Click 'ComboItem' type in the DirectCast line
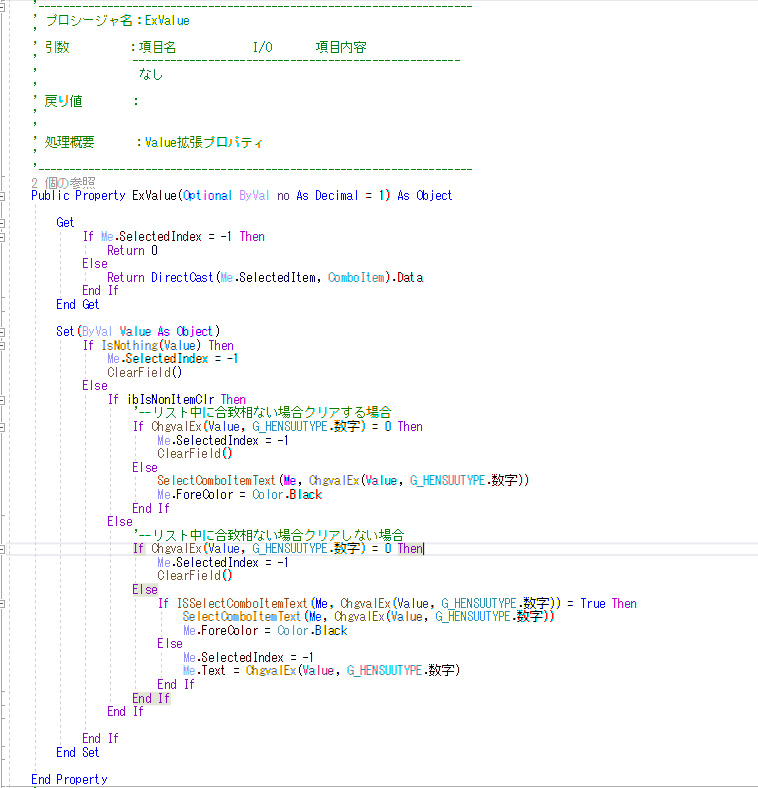The image size is (758, 788). tap(356, 277)
